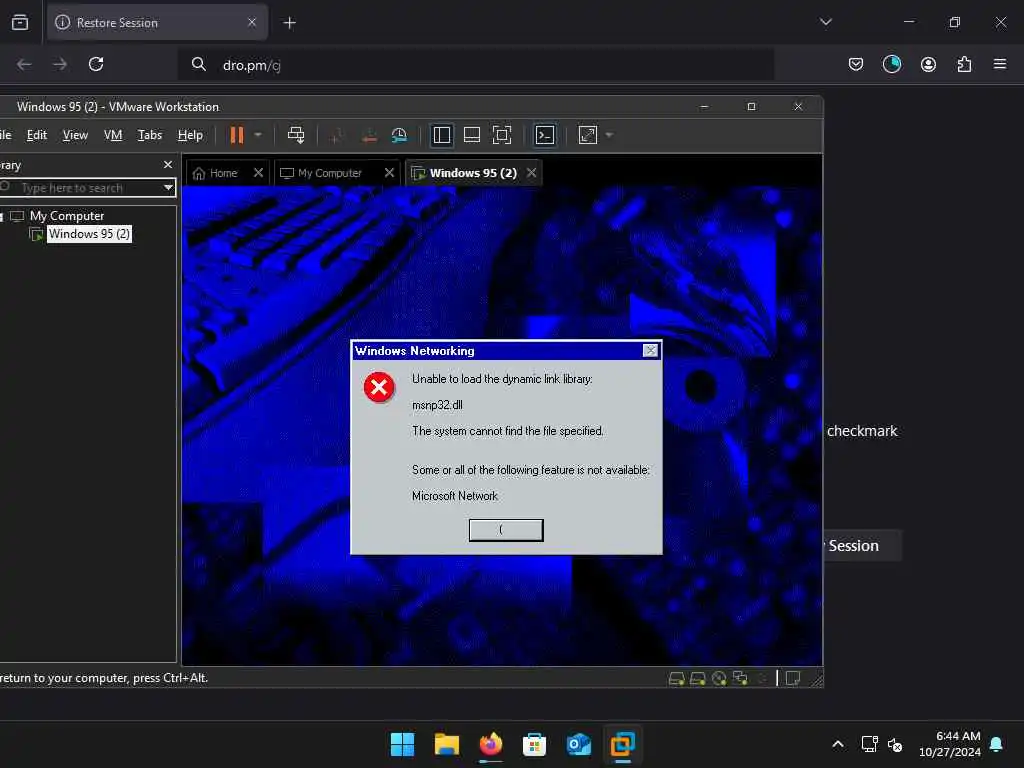1024x768 pixels.
Task: Toggle console view icon in VMware toolbar
Action: (x=545, y=135)
